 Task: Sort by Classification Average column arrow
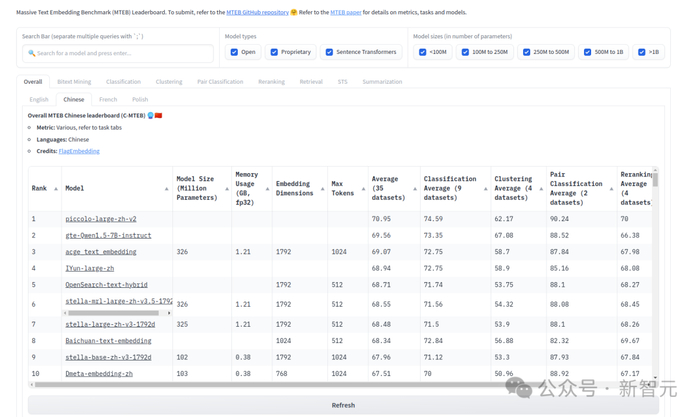coord(486,189)
